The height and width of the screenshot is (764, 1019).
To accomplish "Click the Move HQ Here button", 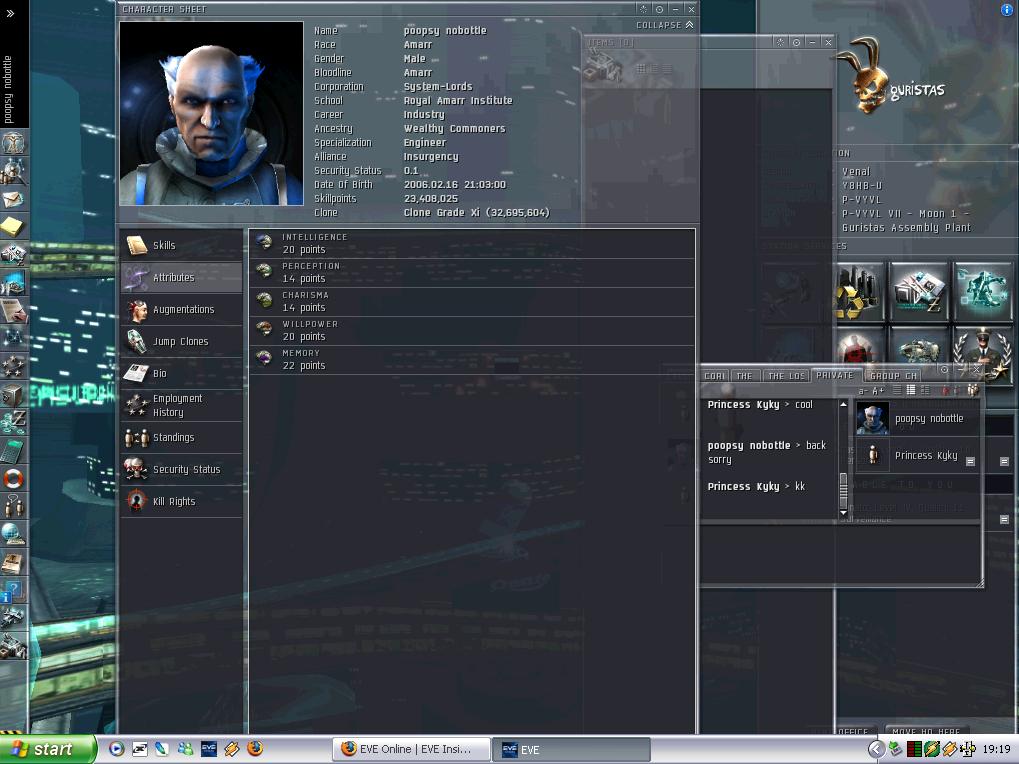I will click(925, 731).
